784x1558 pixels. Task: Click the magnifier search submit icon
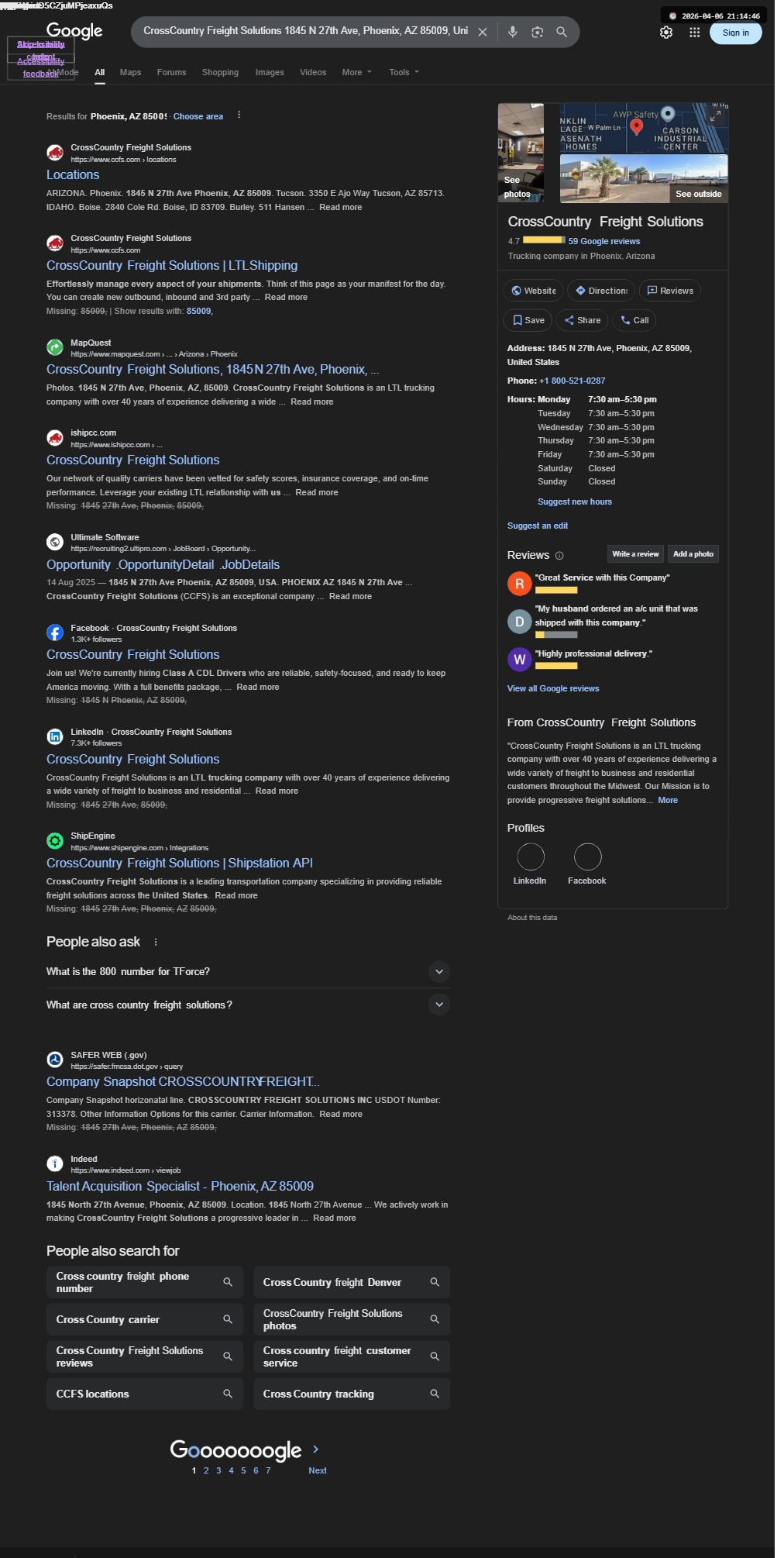pyautogui.click(x=562, y=32)
